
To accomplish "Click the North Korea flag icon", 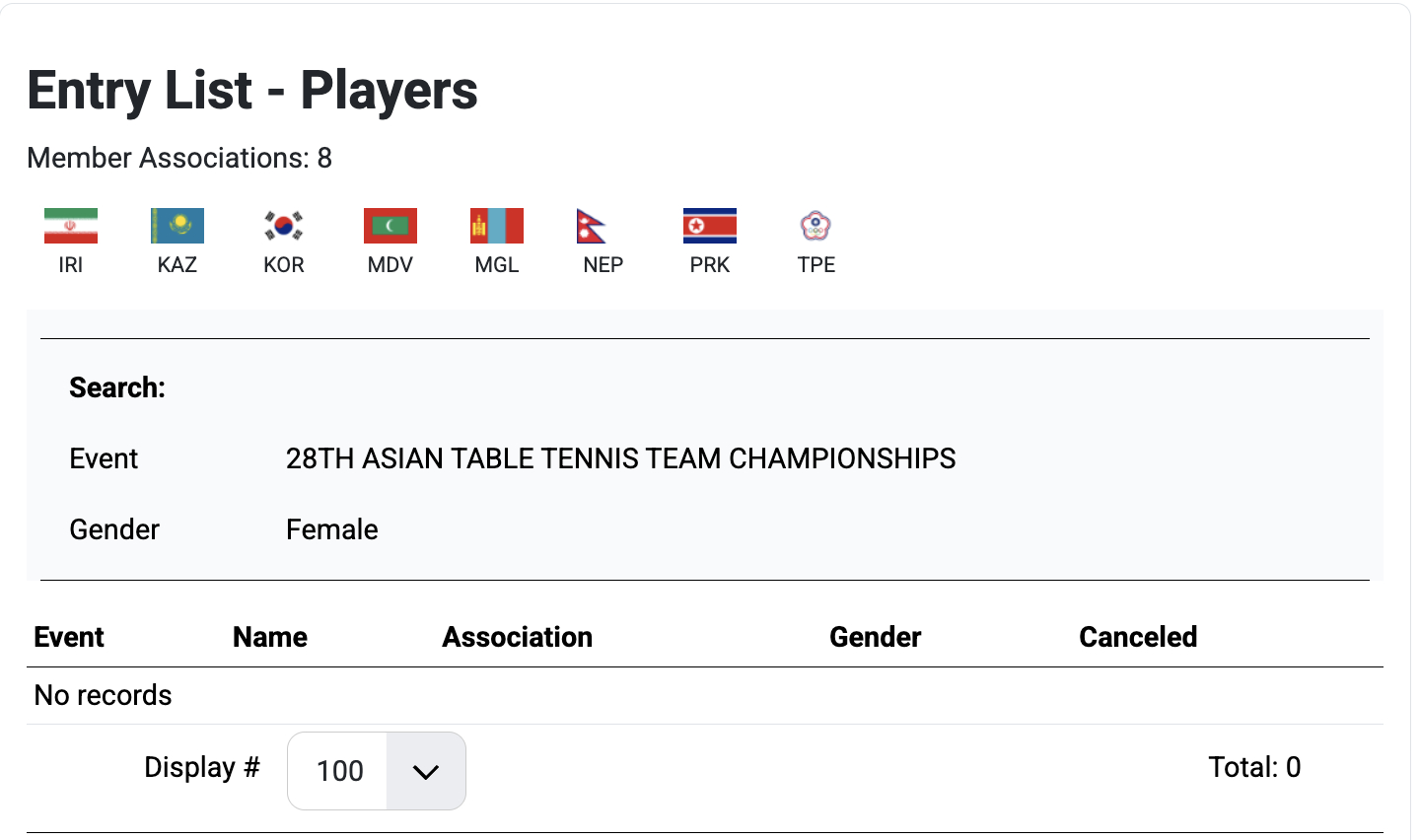I will [x=710, y=226].
